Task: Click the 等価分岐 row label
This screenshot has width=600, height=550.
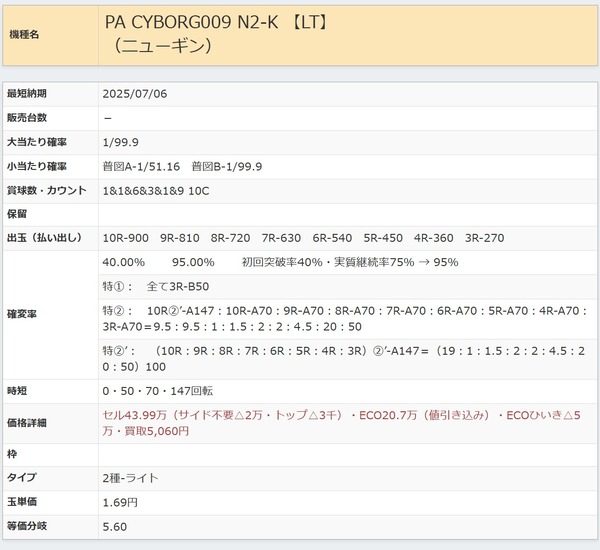Action: (27, 526)
